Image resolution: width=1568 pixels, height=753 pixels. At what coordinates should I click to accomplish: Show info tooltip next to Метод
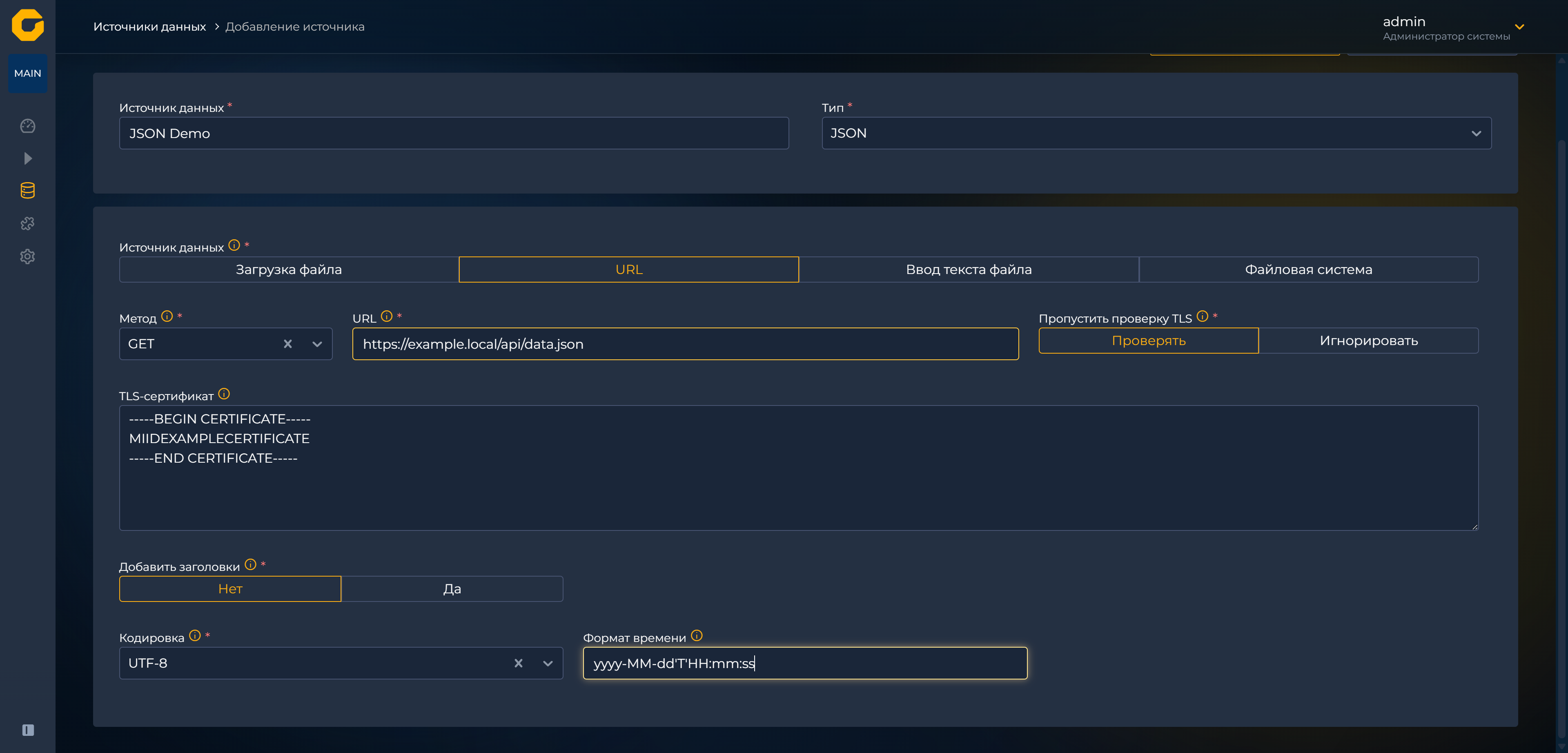[x=167, y=316]
